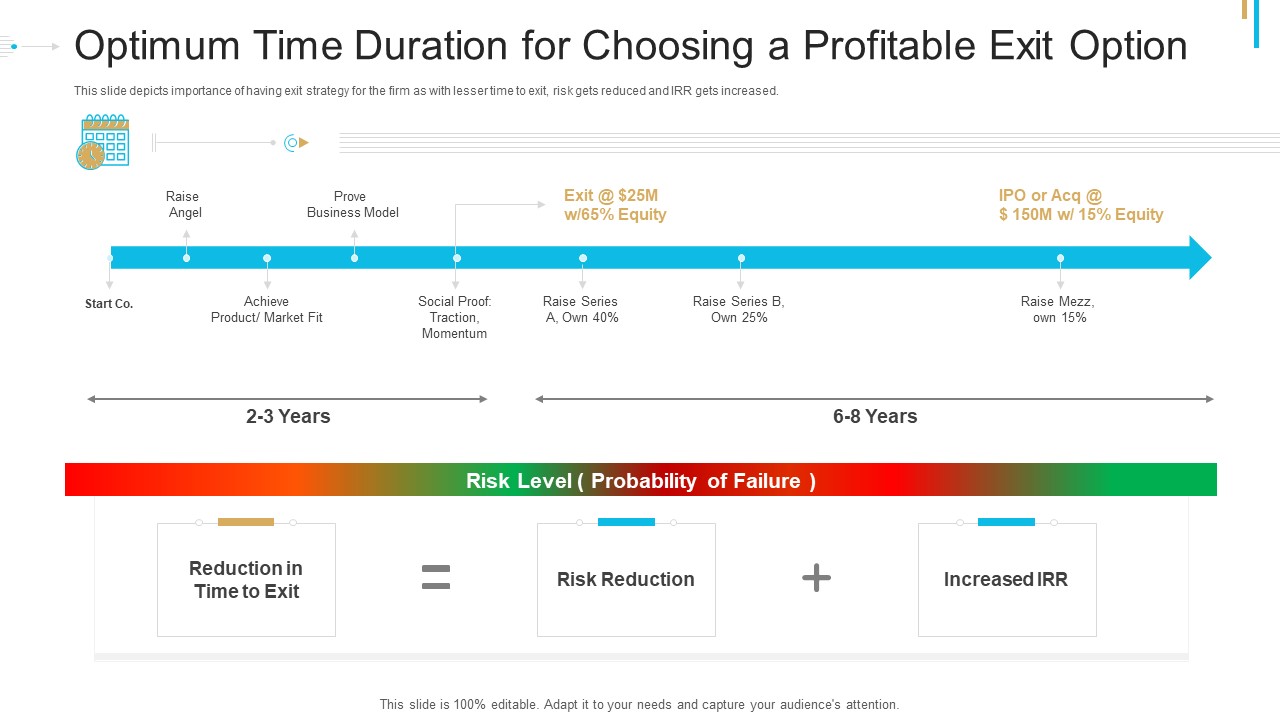Click the plus sign symbol

click(x=816, y=577)
